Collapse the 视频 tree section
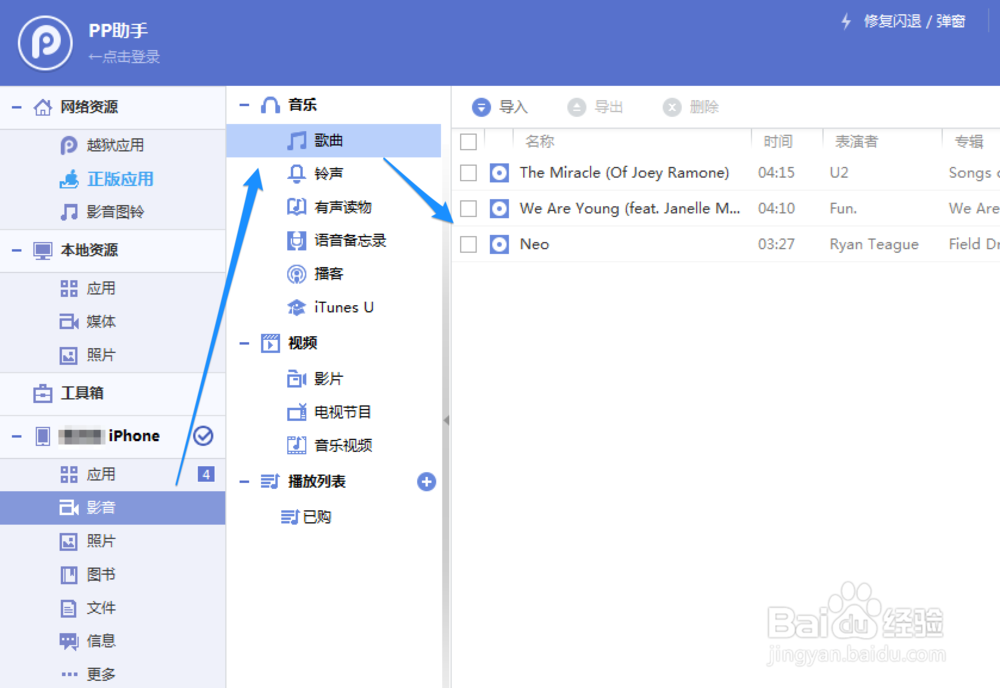The height and width of the screenshot is (688, 1000). coord(243,343)
